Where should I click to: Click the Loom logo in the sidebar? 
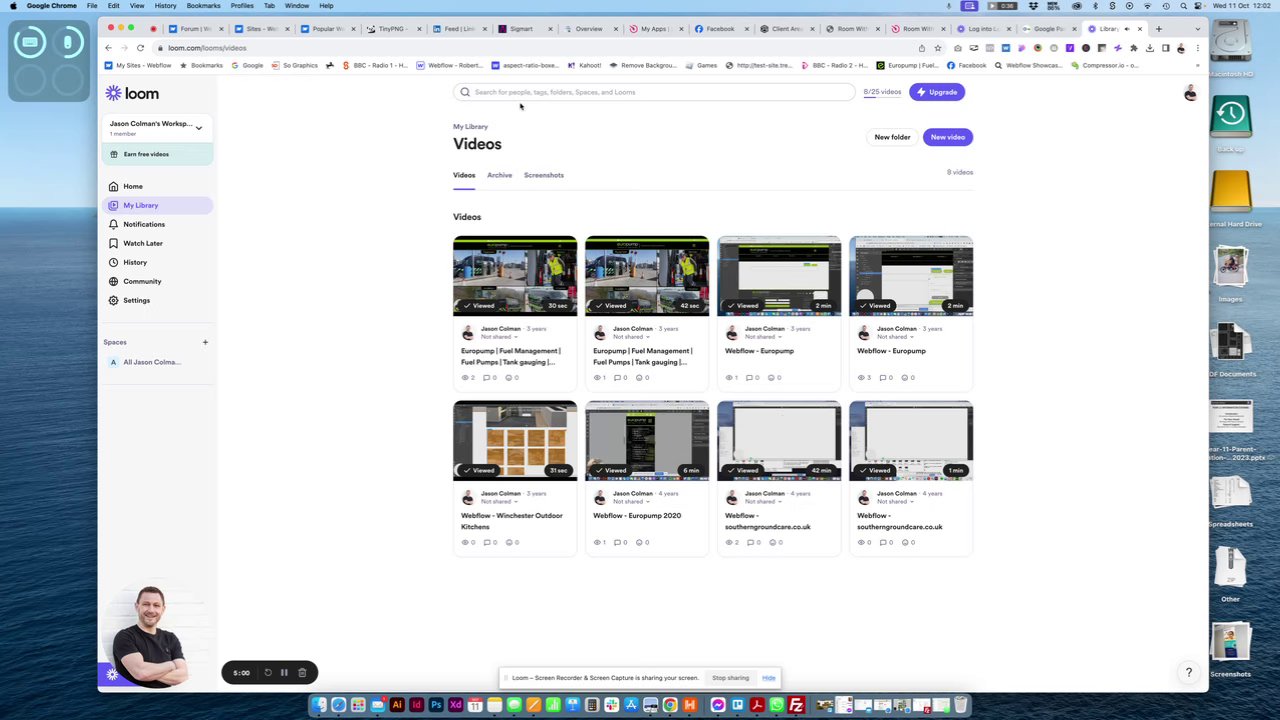pos(132,93)
